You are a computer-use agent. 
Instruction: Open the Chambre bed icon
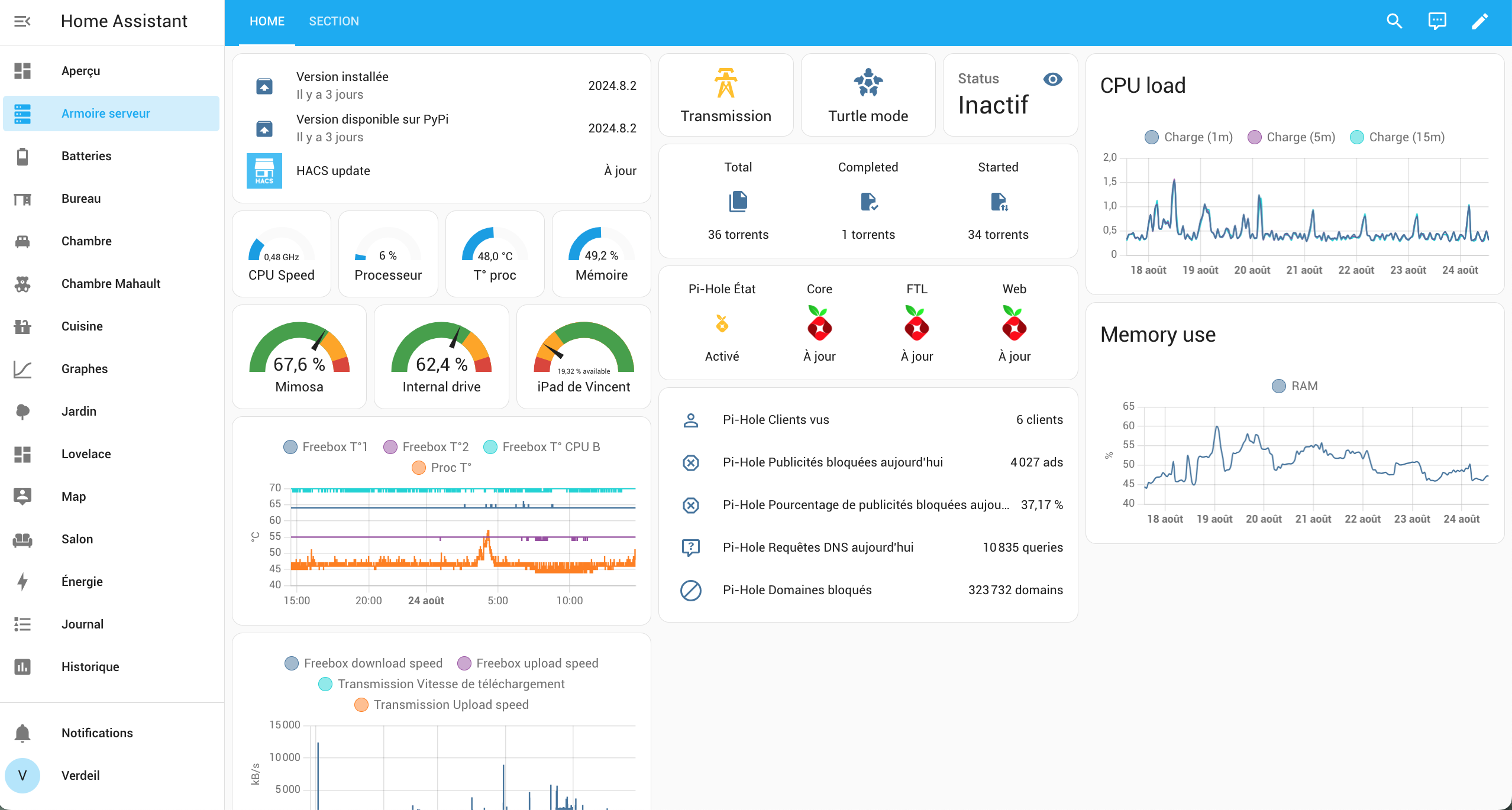[22, 241]
